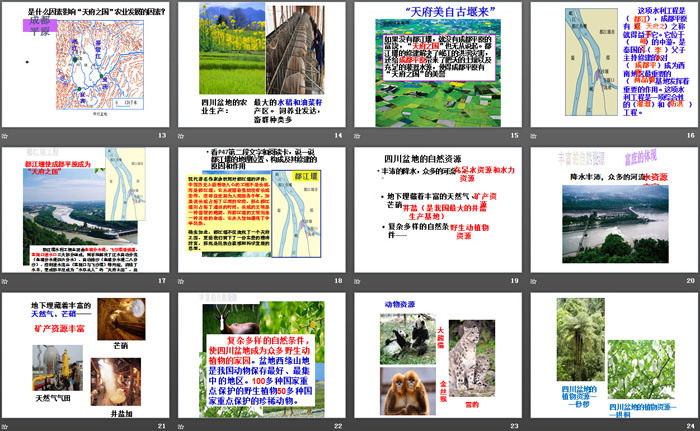The image size is (700, 431).
Task: Select slide 17 about 都江堰使成都平原成为天府之国
Action: 86,210
